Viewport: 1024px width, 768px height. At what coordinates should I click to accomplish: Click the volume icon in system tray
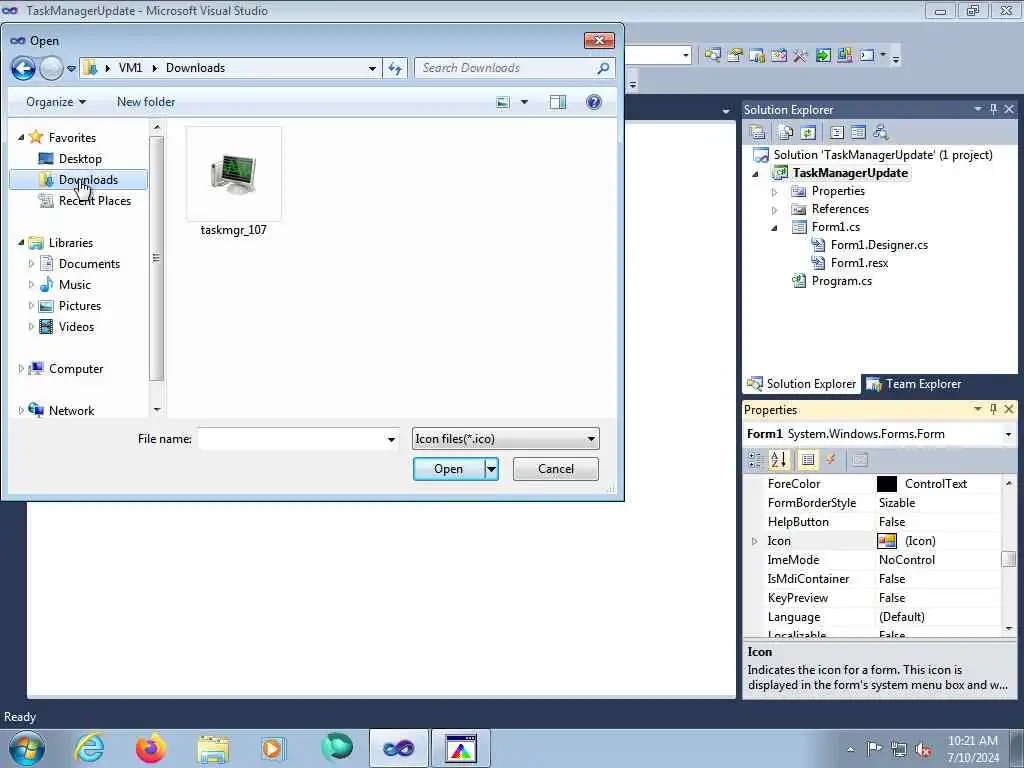pos(924,749)
